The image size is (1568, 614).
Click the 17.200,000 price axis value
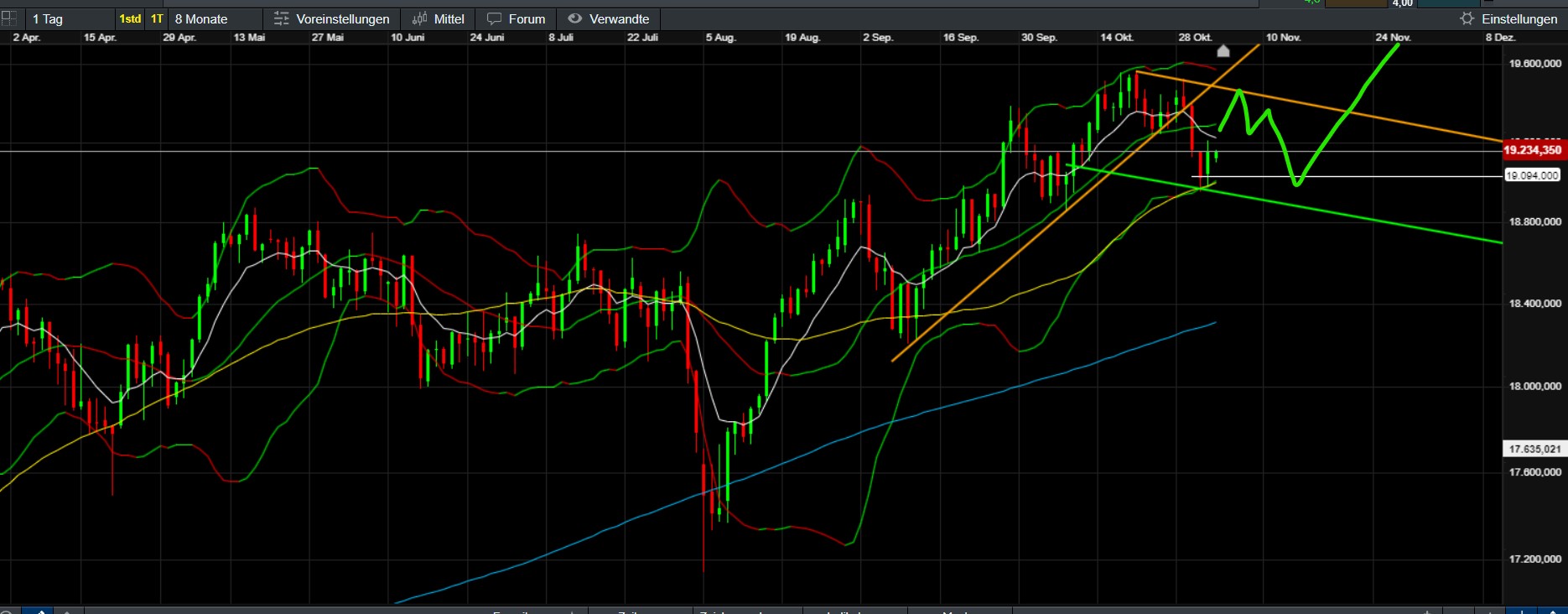point(1534,559)
